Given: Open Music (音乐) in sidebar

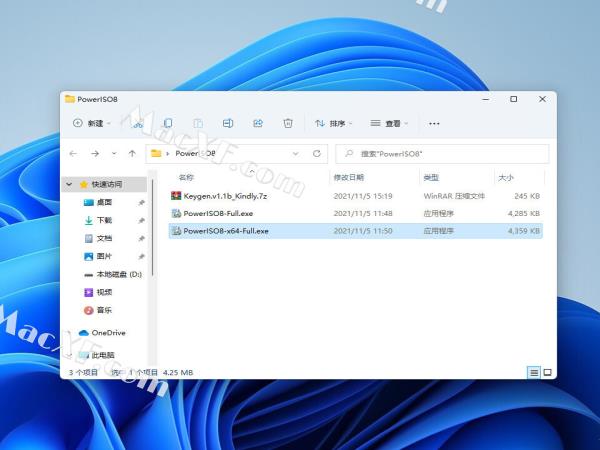Looking at the screenshot, I should point(104,310).
